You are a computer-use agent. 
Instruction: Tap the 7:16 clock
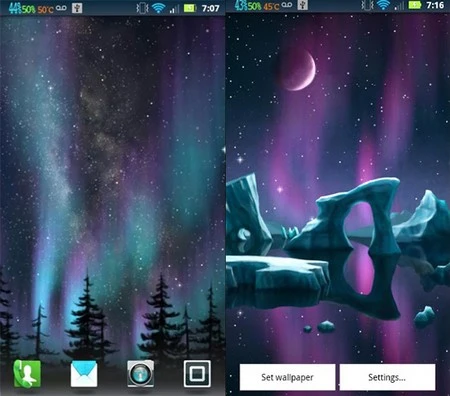click(435, 5)
